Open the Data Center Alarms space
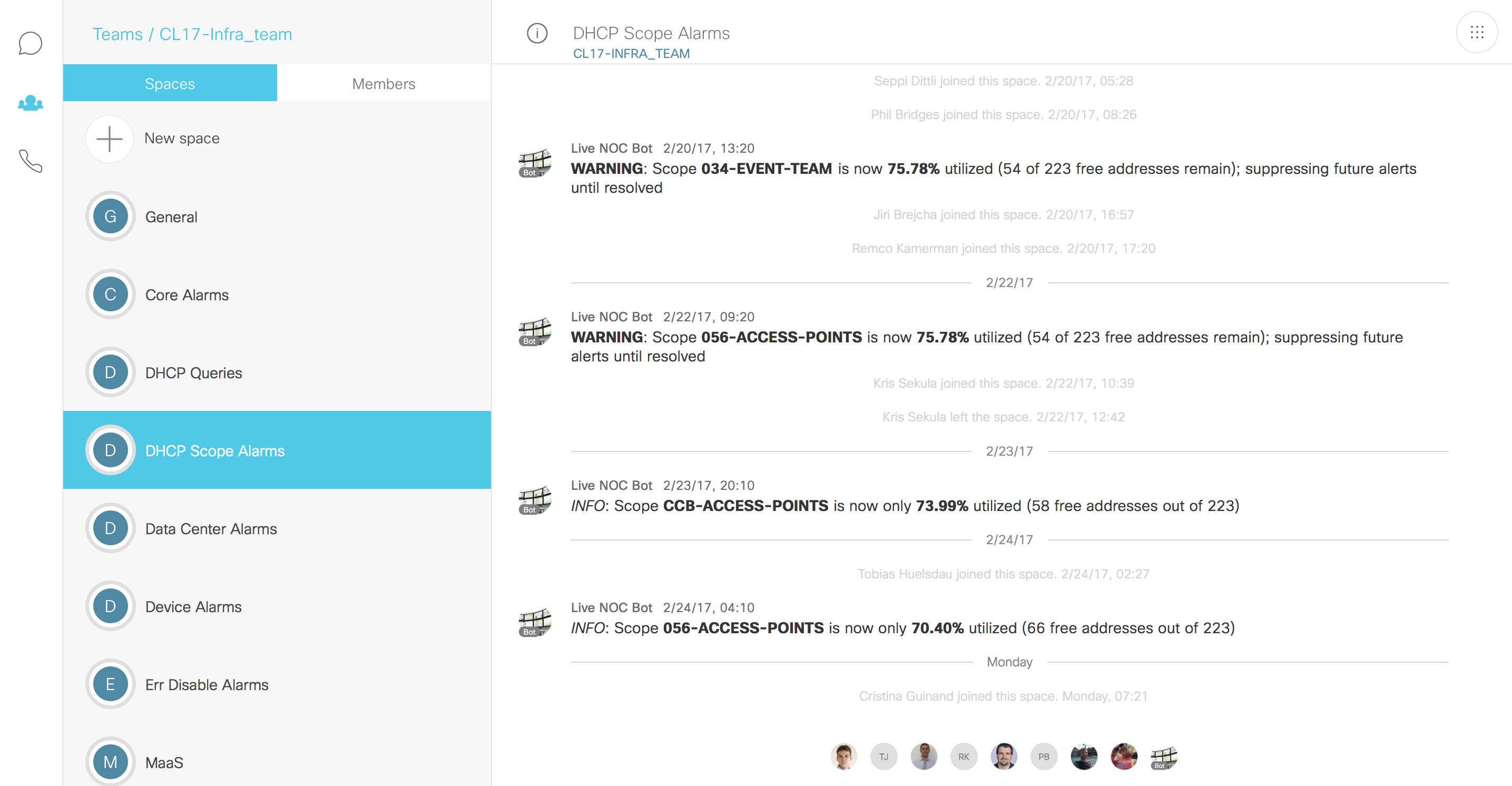The width and height of the screenshot is (1512, 786). point(277,528)
